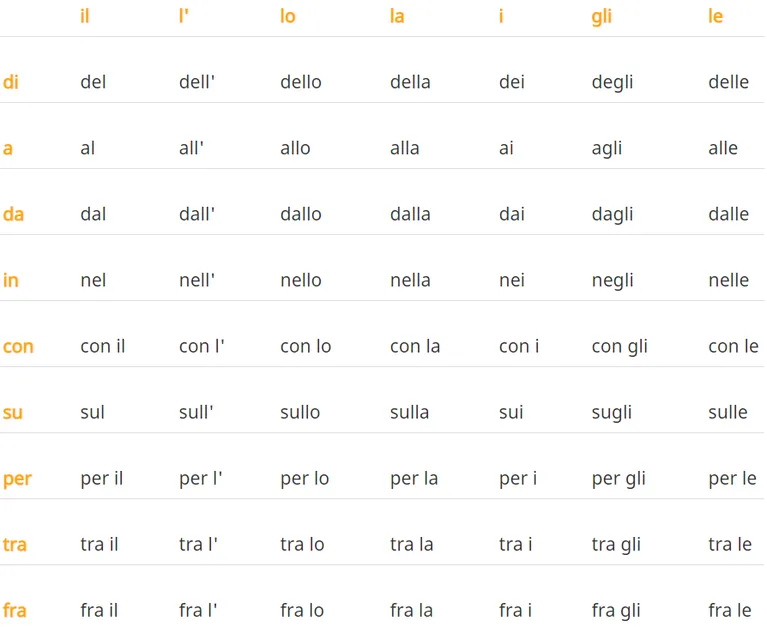Screen dimensions: 767x627
Task: Click the orange 'con' row label
Action: 18,346
